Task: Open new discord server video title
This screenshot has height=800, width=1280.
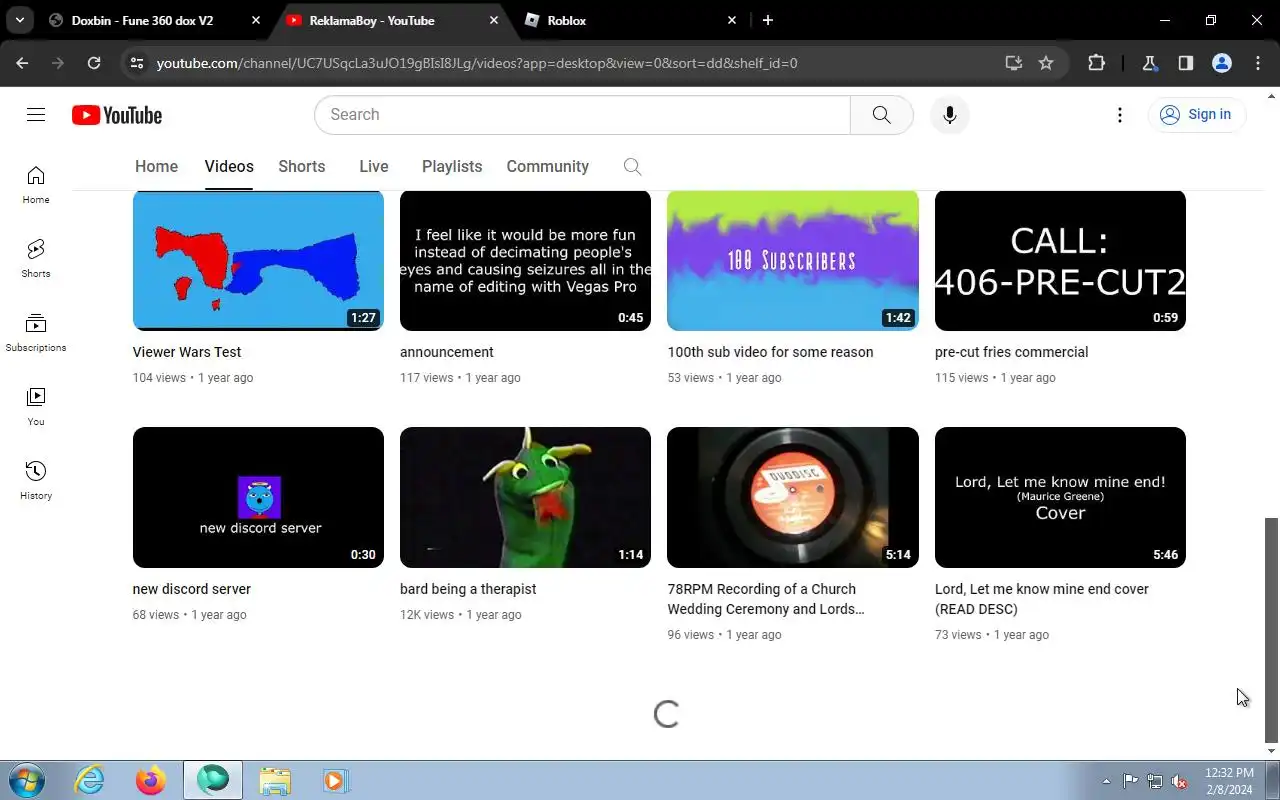Action: pos(192,589)
